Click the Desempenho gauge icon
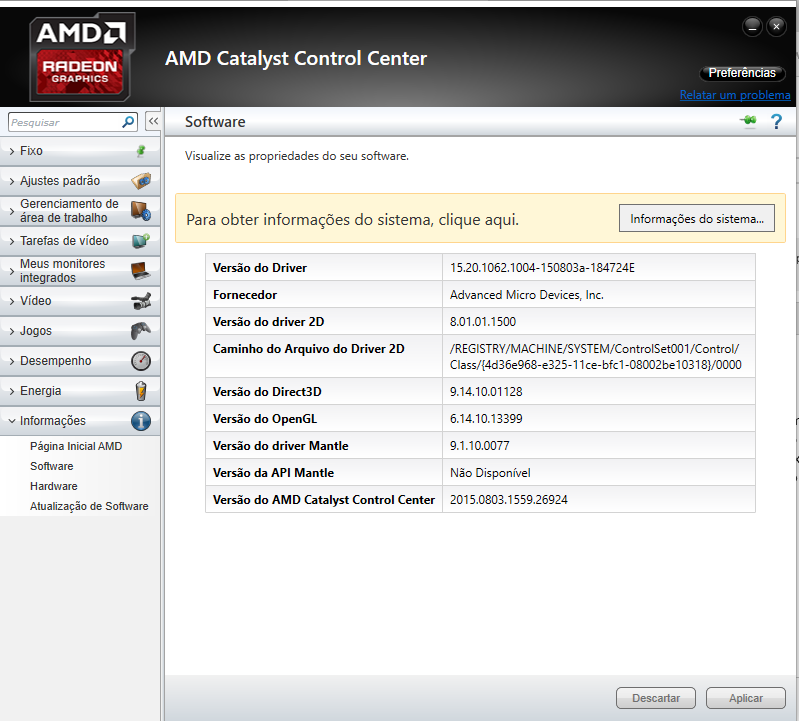799x721 pixels. click(141, 361)
